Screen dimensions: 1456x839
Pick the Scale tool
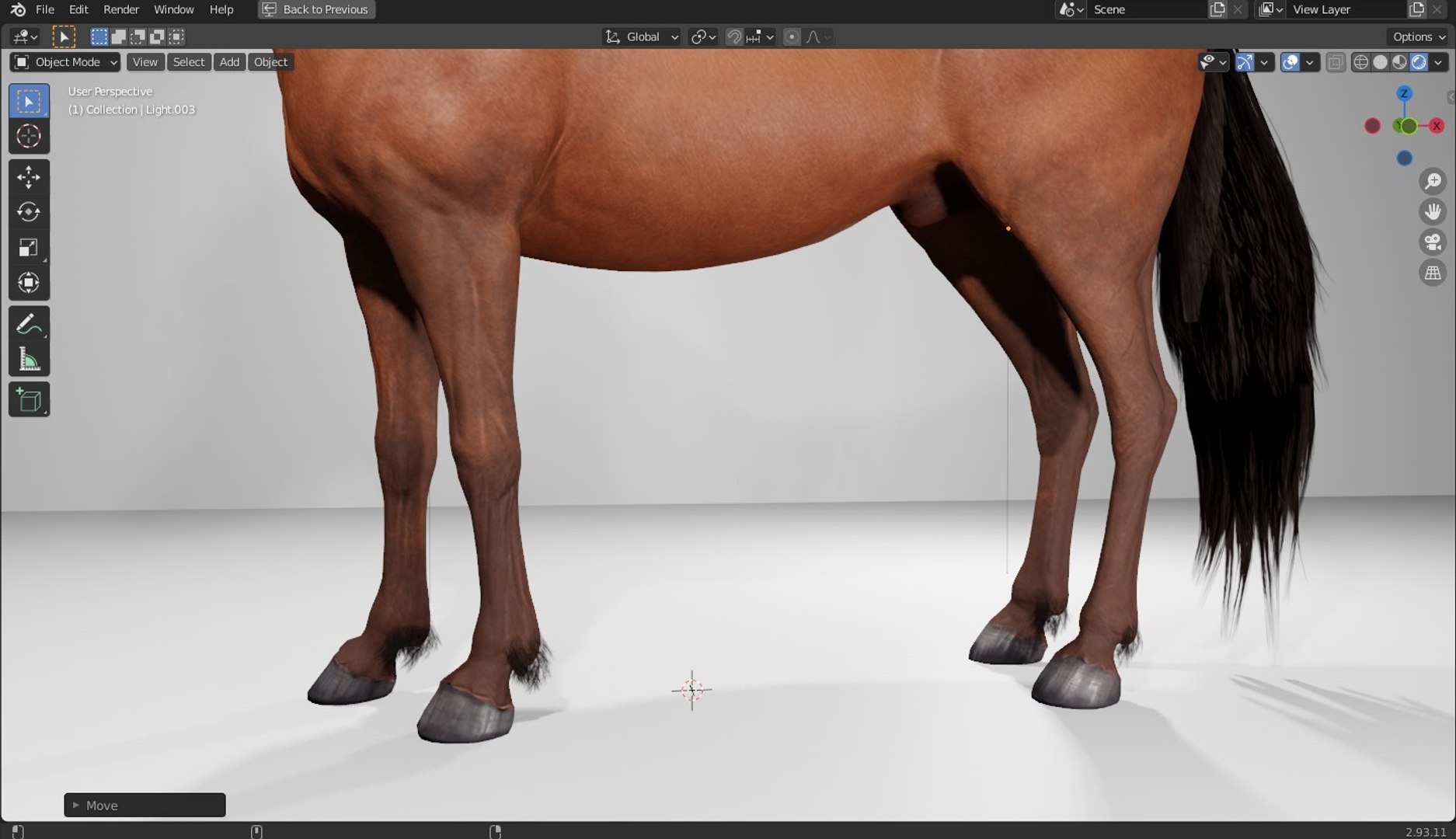pyautogui.click(x=29, y=248)
